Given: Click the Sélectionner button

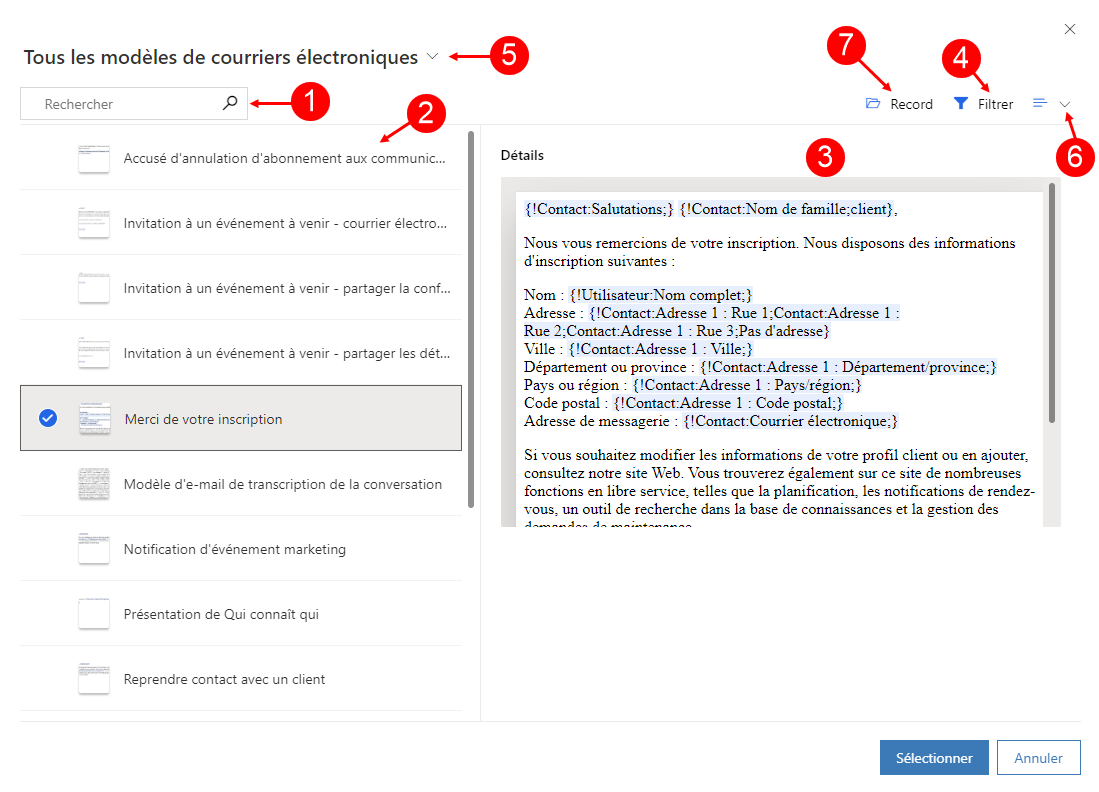Looking at the screenshot, I should pyautogui.click(x=933, y=757).
